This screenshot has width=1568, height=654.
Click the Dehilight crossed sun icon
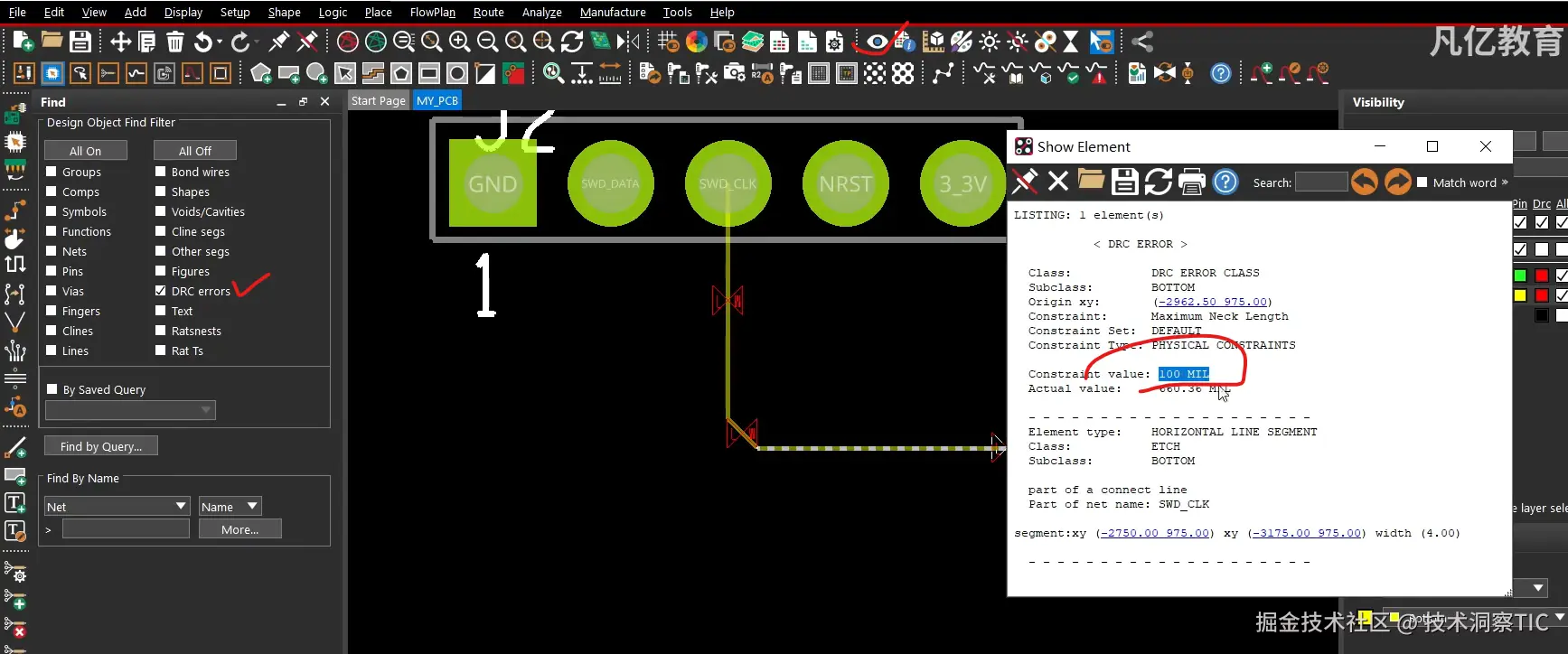pos(1018,42)
